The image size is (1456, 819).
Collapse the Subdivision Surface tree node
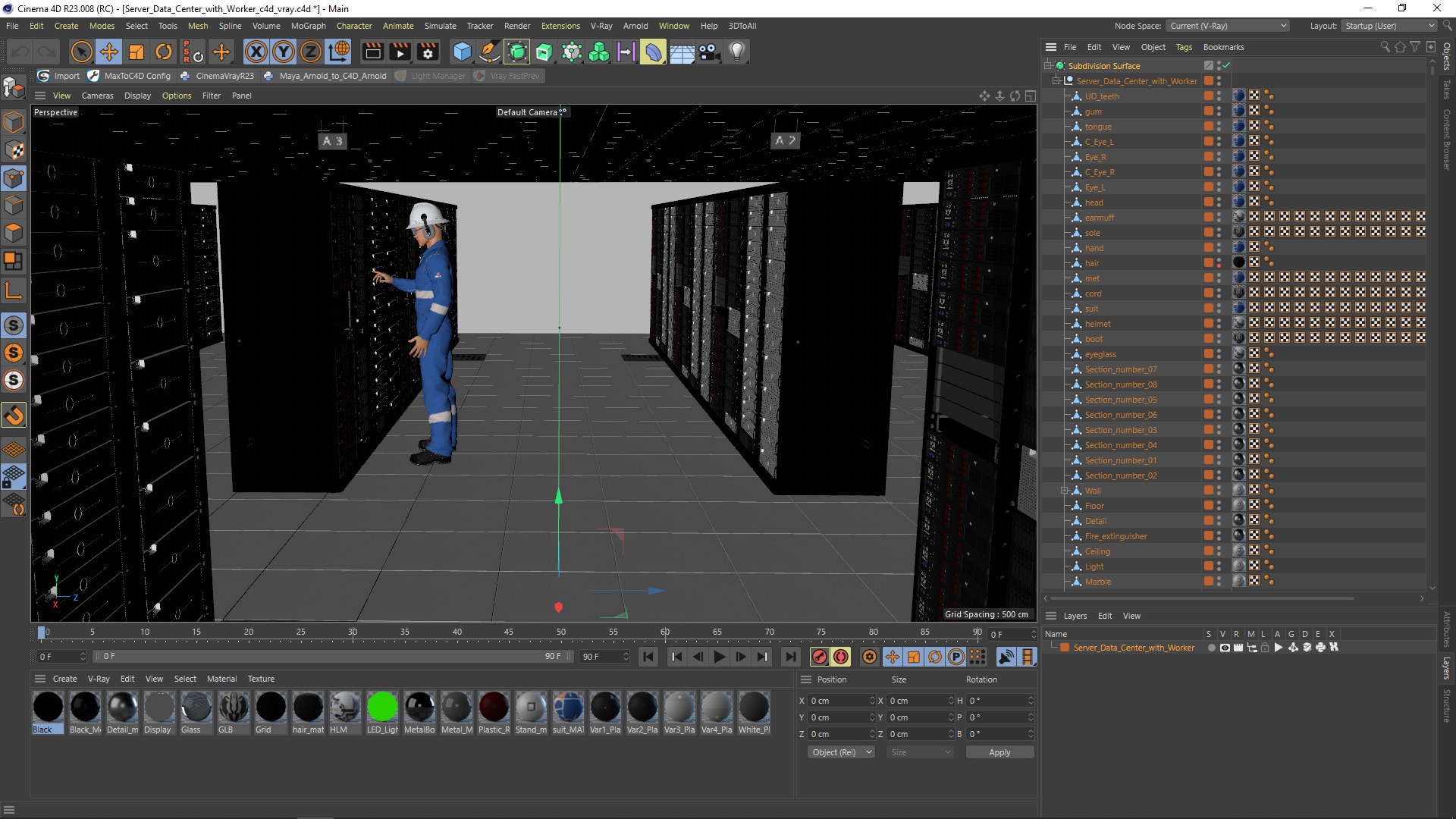pos(1048,66)
